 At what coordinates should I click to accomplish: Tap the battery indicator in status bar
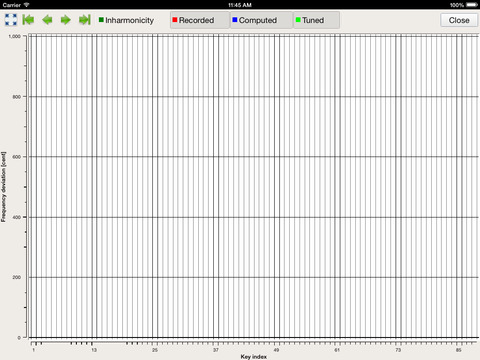point(471,5)
